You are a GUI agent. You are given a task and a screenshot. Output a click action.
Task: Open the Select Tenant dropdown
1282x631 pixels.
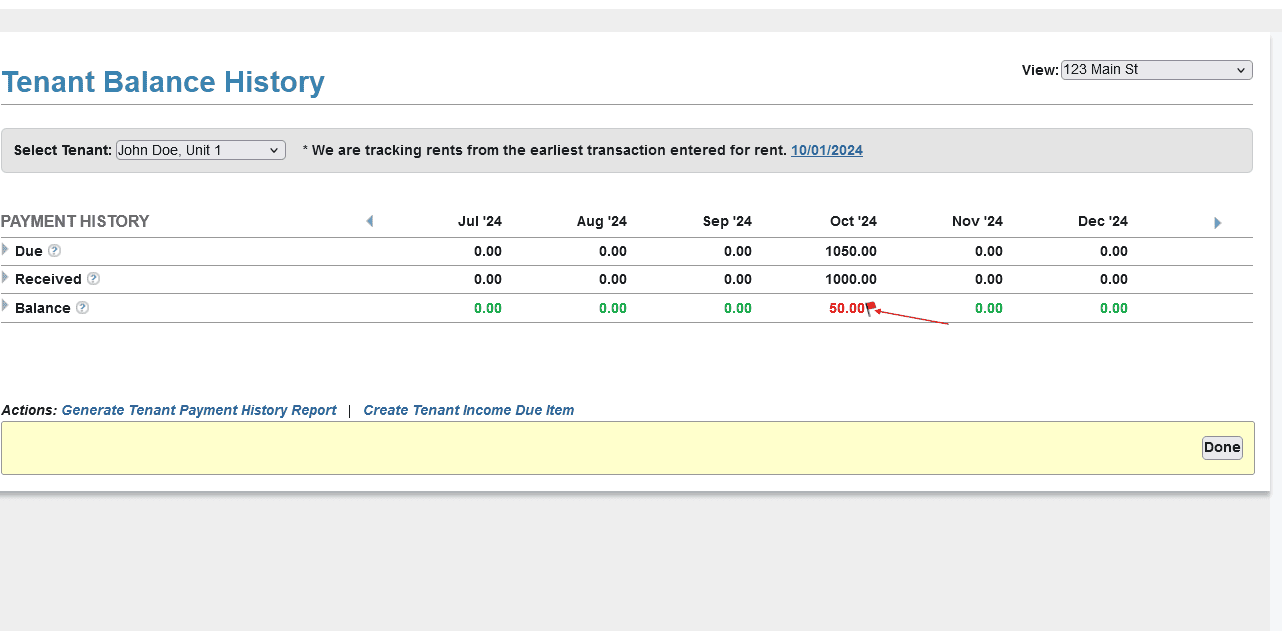pyautogui.click(x=201, y=150)
